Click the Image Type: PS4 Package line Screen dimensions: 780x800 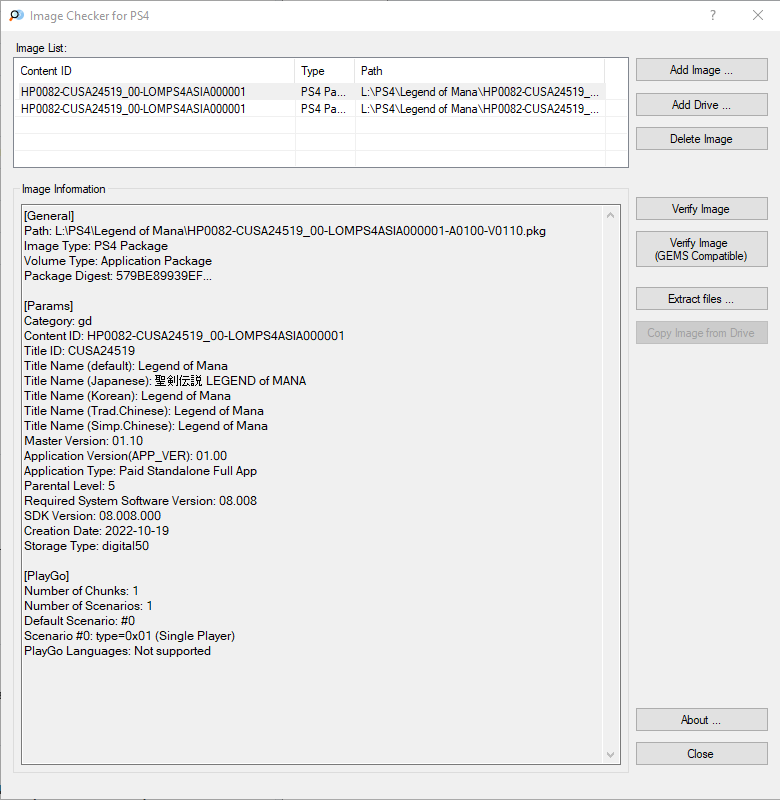pyautogui.click(x=96, y=246)
